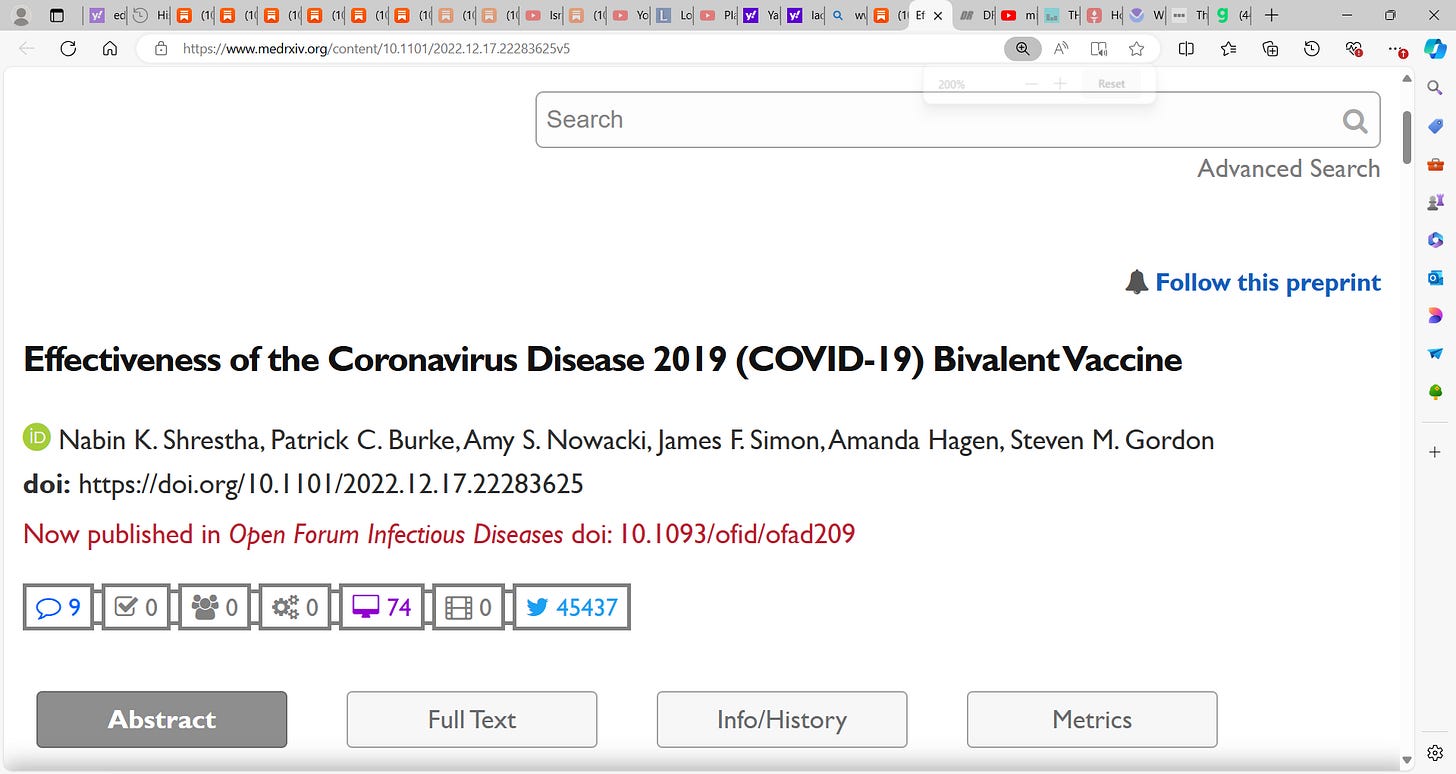Open the community people counter showing 0
This screenshot has height=774, width=1456.
pos(215,607)
